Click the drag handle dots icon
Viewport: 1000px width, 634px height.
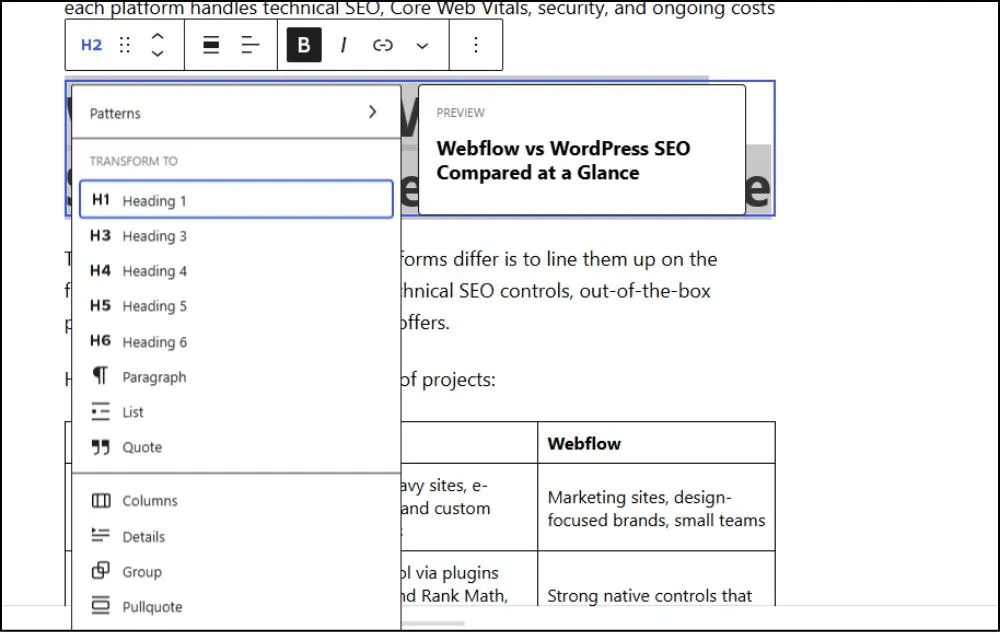125,45
